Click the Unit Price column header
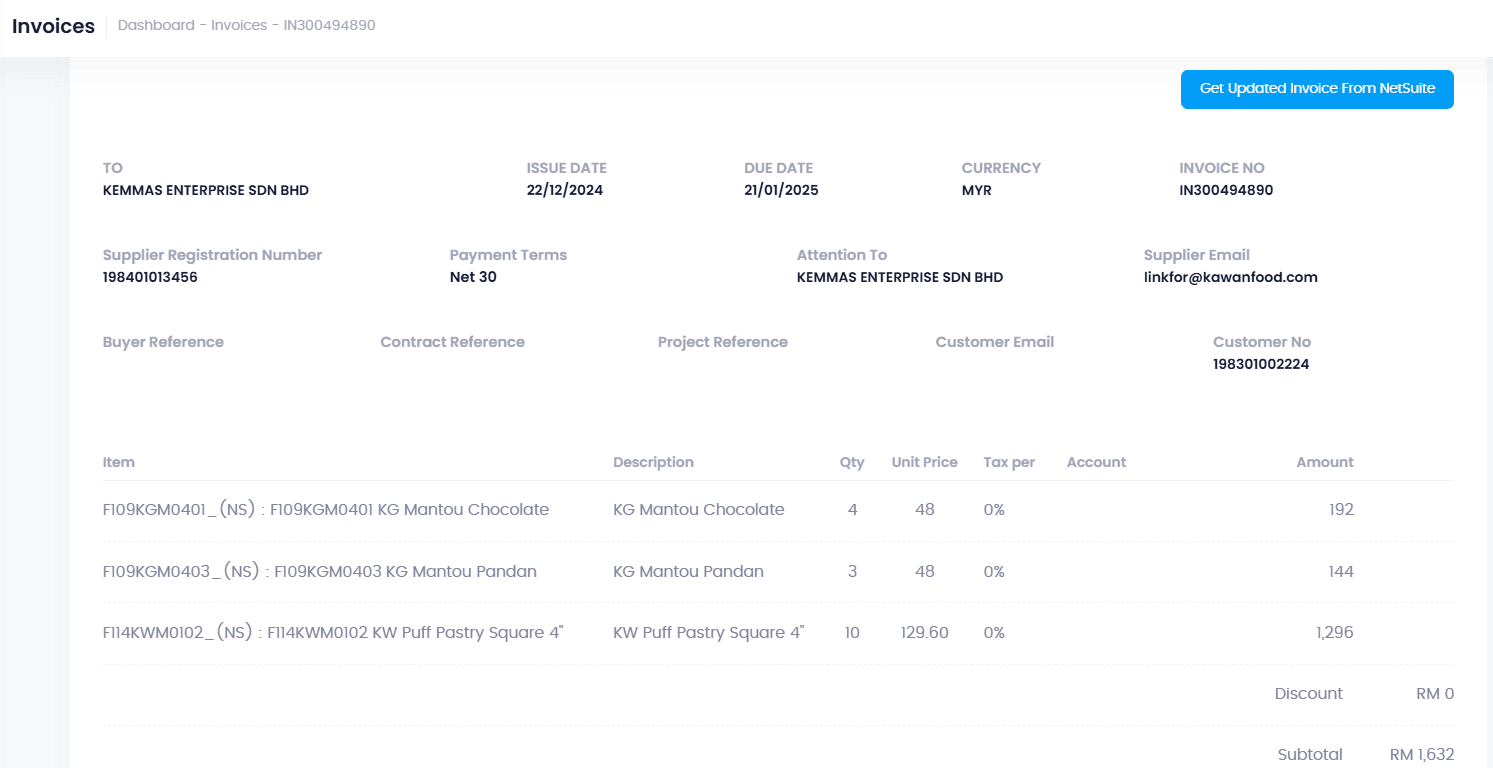 click(924, 462)
